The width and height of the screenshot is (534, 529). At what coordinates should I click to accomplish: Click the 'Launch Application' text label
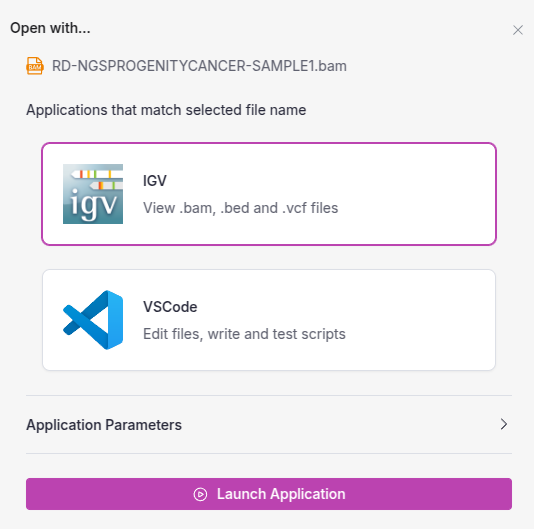point(281,494)
